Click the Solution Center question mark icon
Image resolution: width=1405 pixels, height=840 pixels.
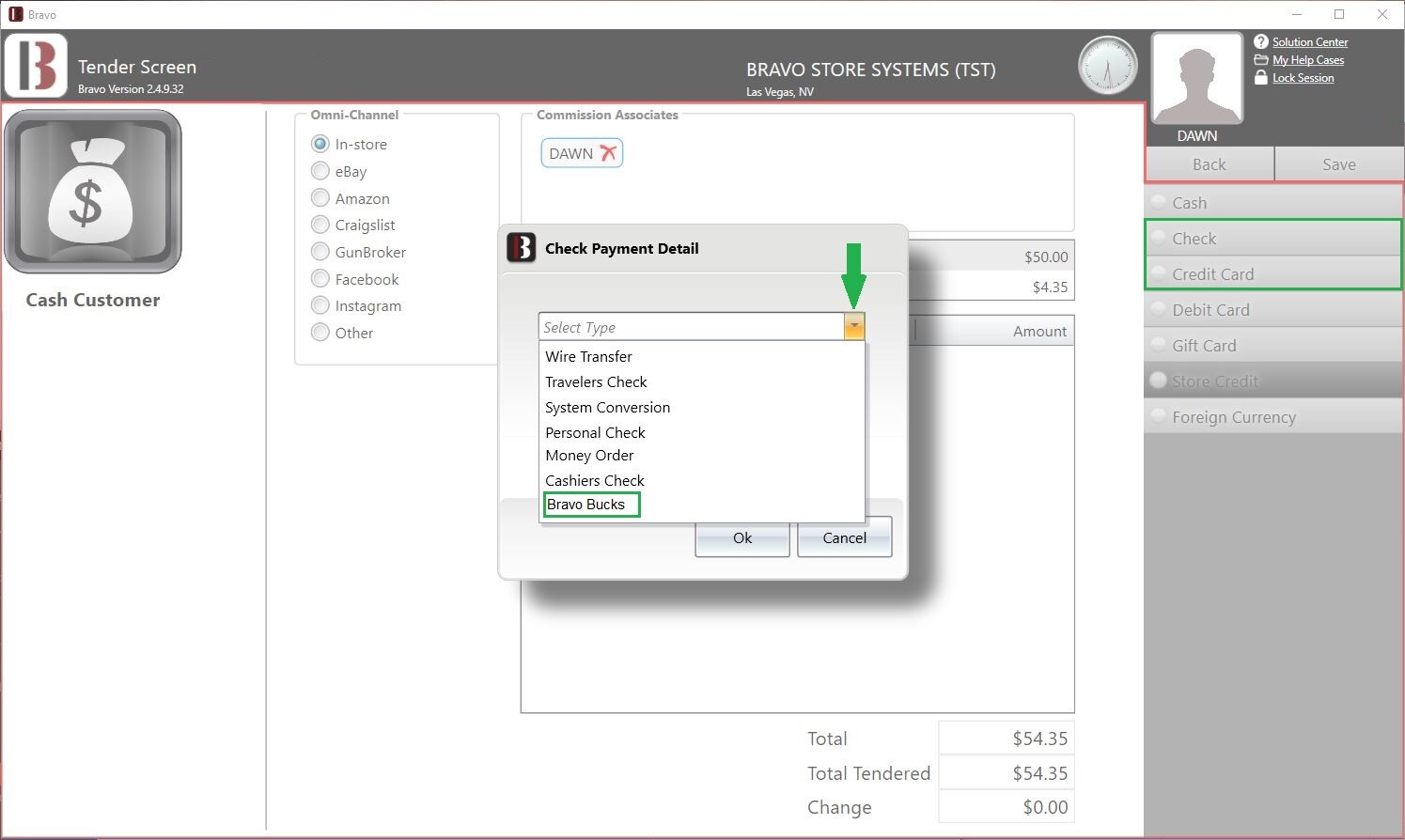[x=1261, y=42]
